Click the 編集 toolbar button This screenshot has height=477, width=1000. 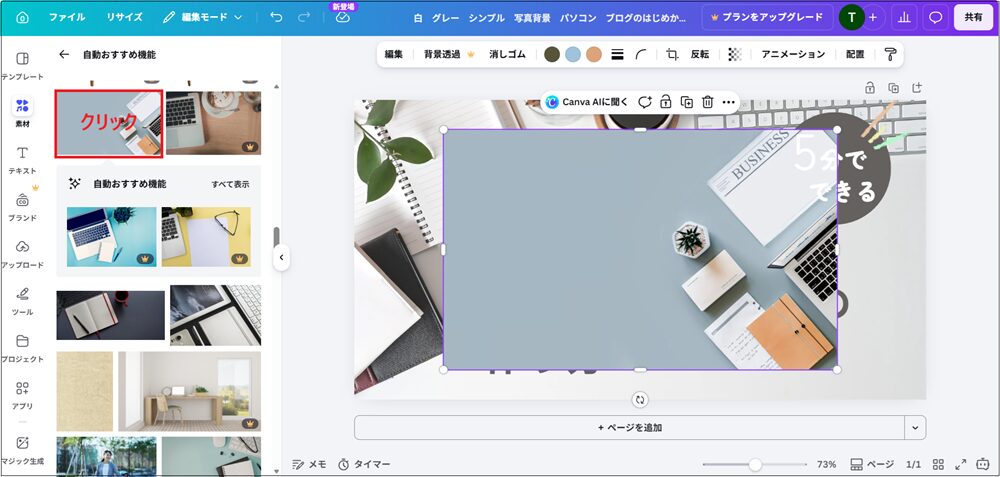(x=393, y=55)
